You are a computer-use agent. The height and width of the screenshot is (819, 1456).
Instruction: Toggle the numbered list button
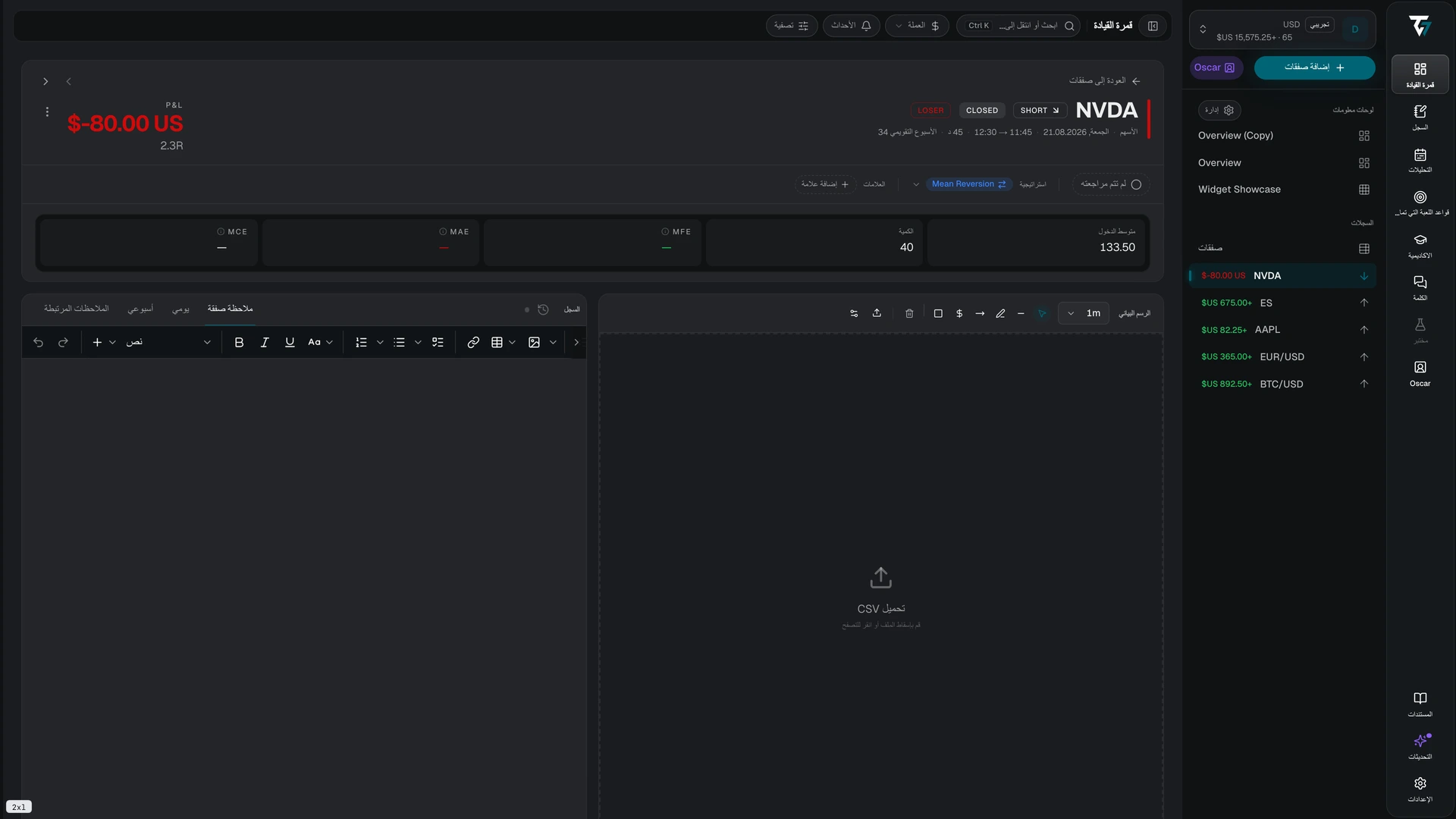(361, 343)
